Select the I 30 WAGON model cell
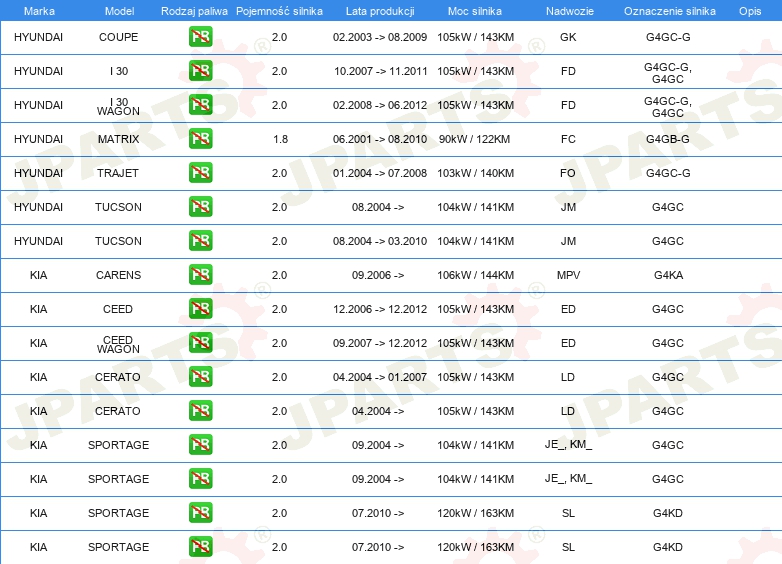The image size is (782, 564). [118, 106]
